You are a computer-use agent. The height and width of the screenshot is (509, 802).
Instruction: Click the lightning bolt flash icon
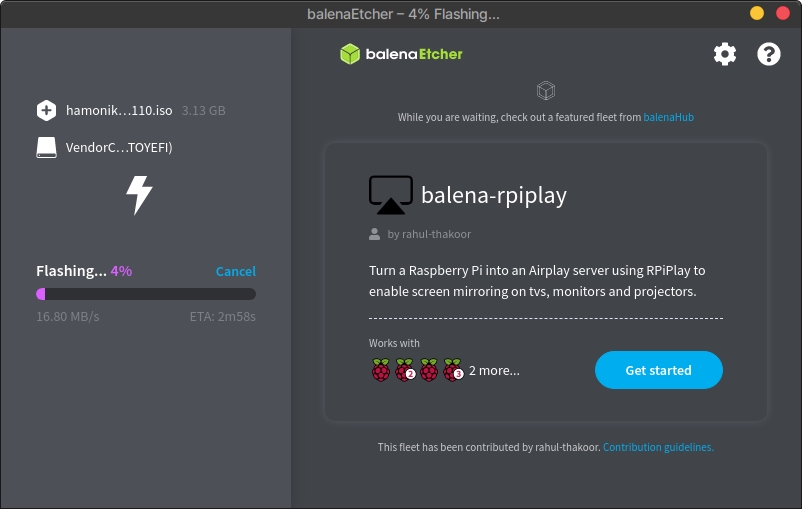[139, 195]
